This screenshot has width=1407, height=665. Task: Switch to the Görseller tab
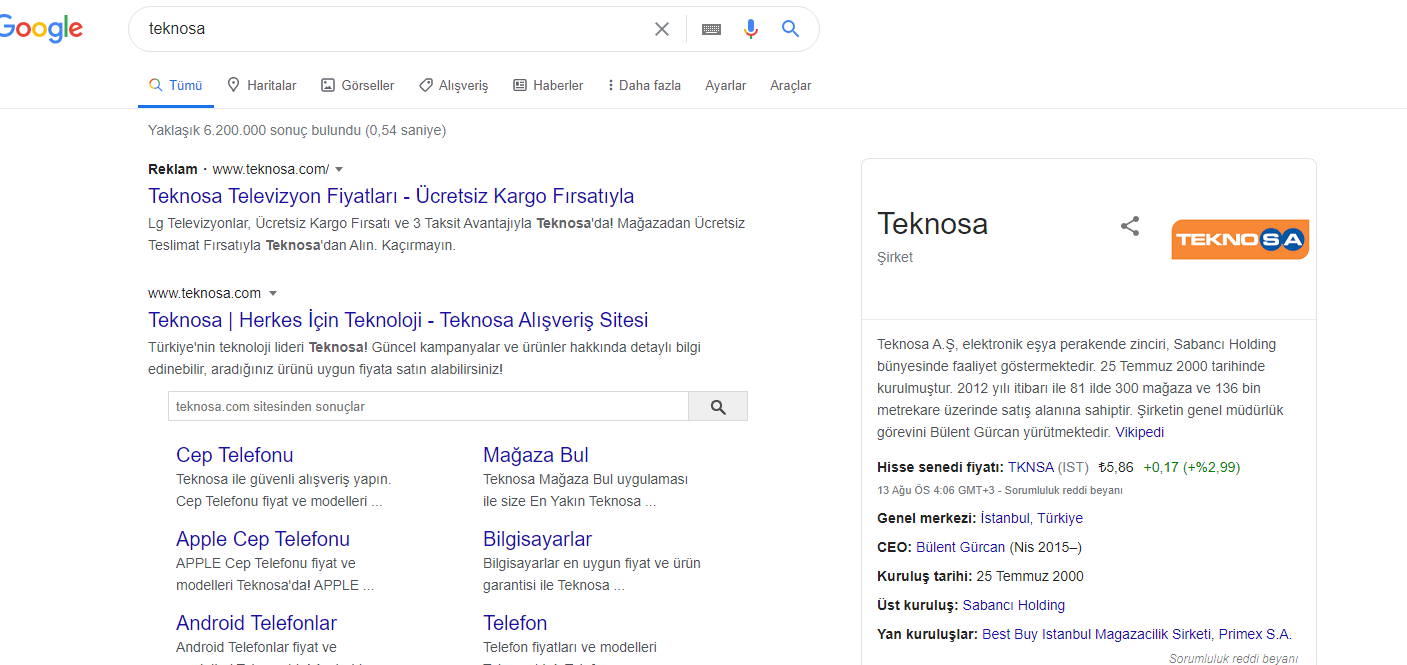[x=358, y=86]
